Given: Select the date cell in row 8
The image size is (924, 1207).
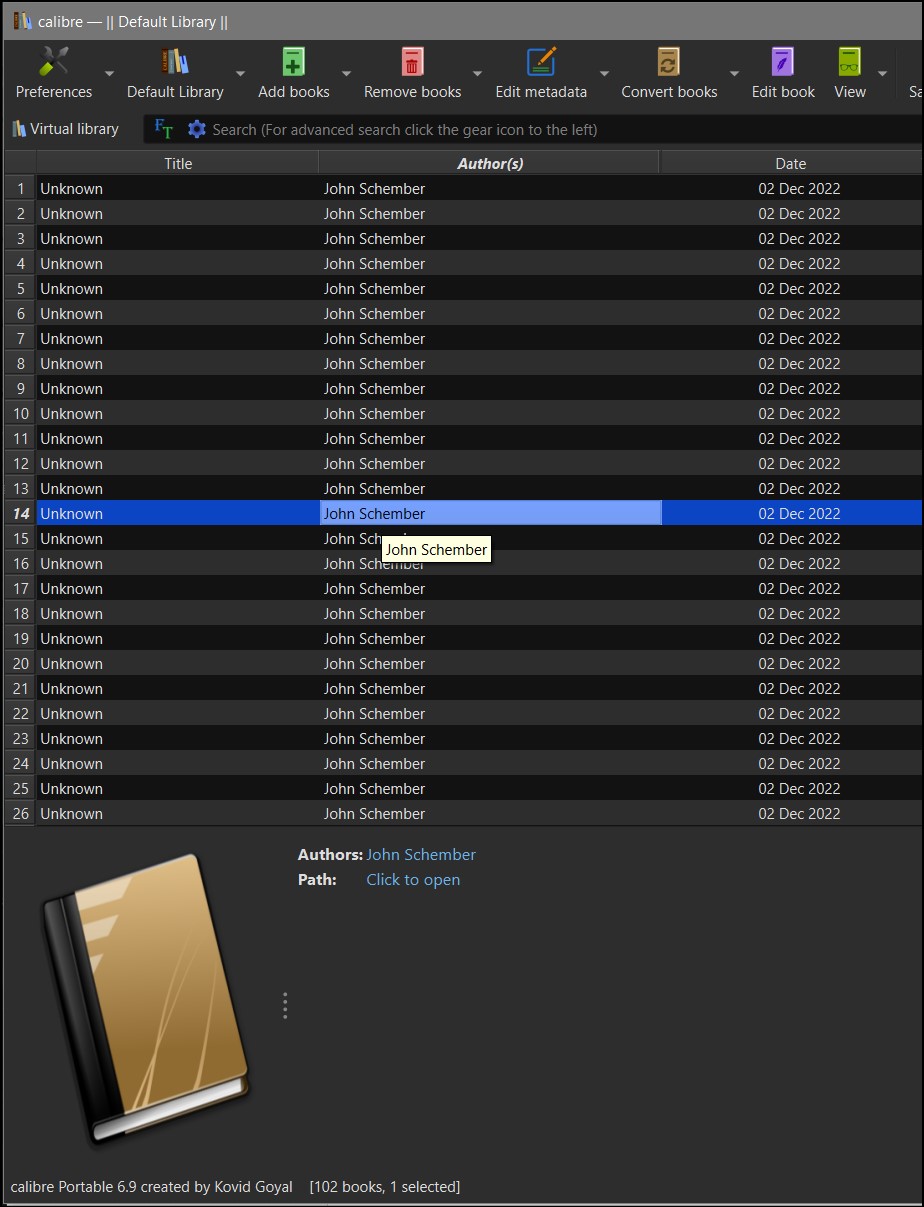Looking at the screenshot, I should click(x=799, y=363).
